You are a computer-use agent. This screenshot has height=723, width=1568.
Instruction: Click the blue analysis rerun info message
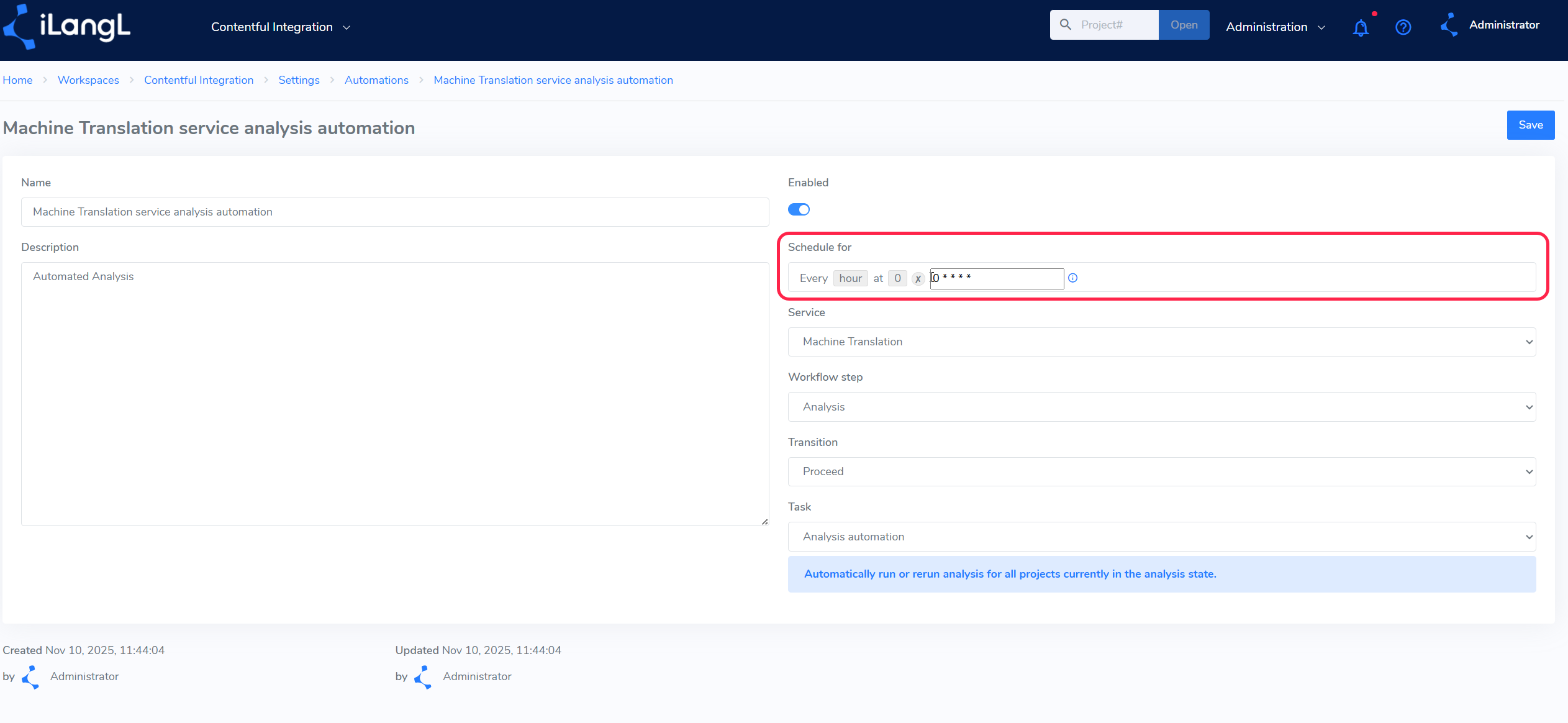click(1161, 574)
